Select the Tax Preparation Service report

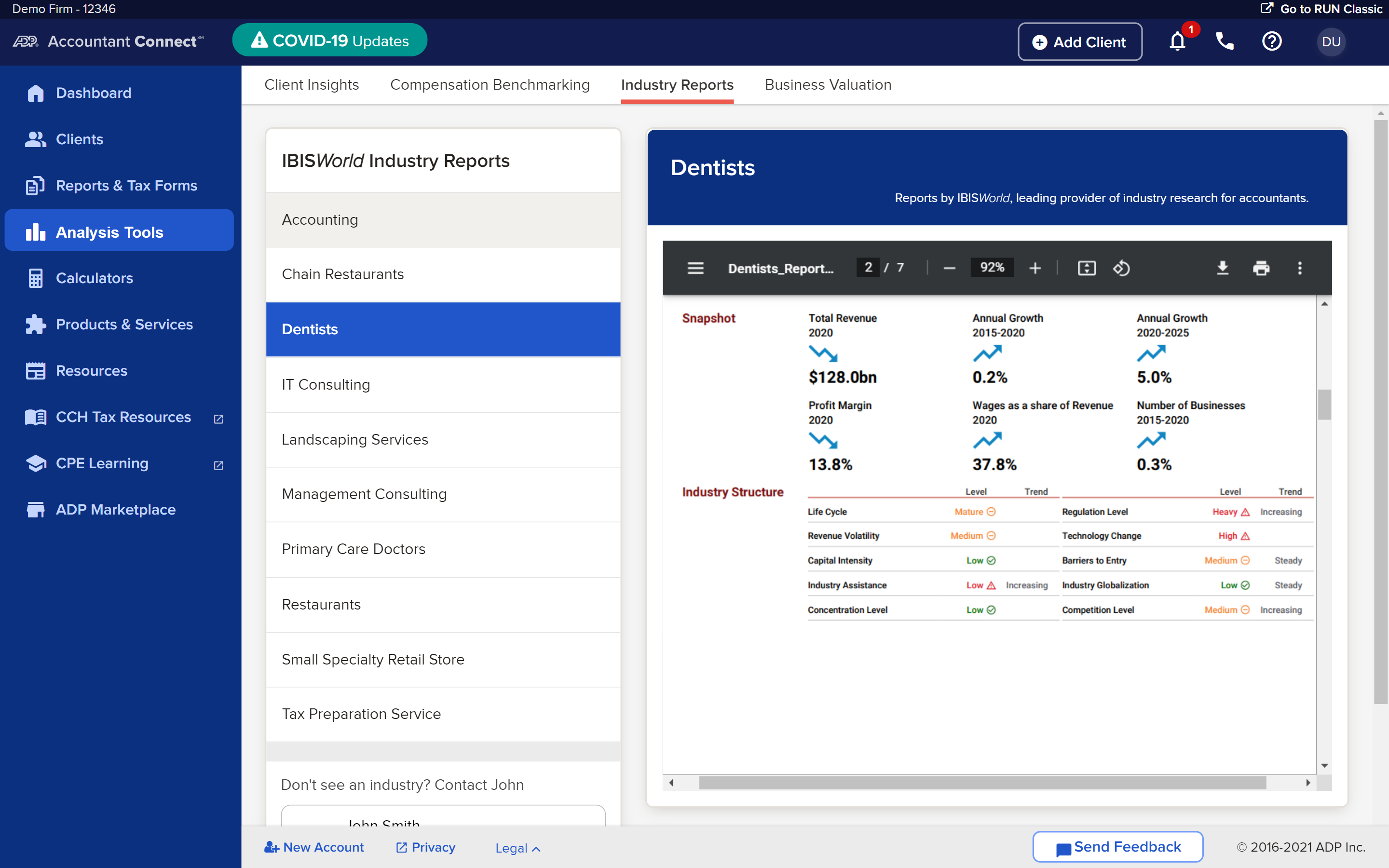click(x=443, y=714)
